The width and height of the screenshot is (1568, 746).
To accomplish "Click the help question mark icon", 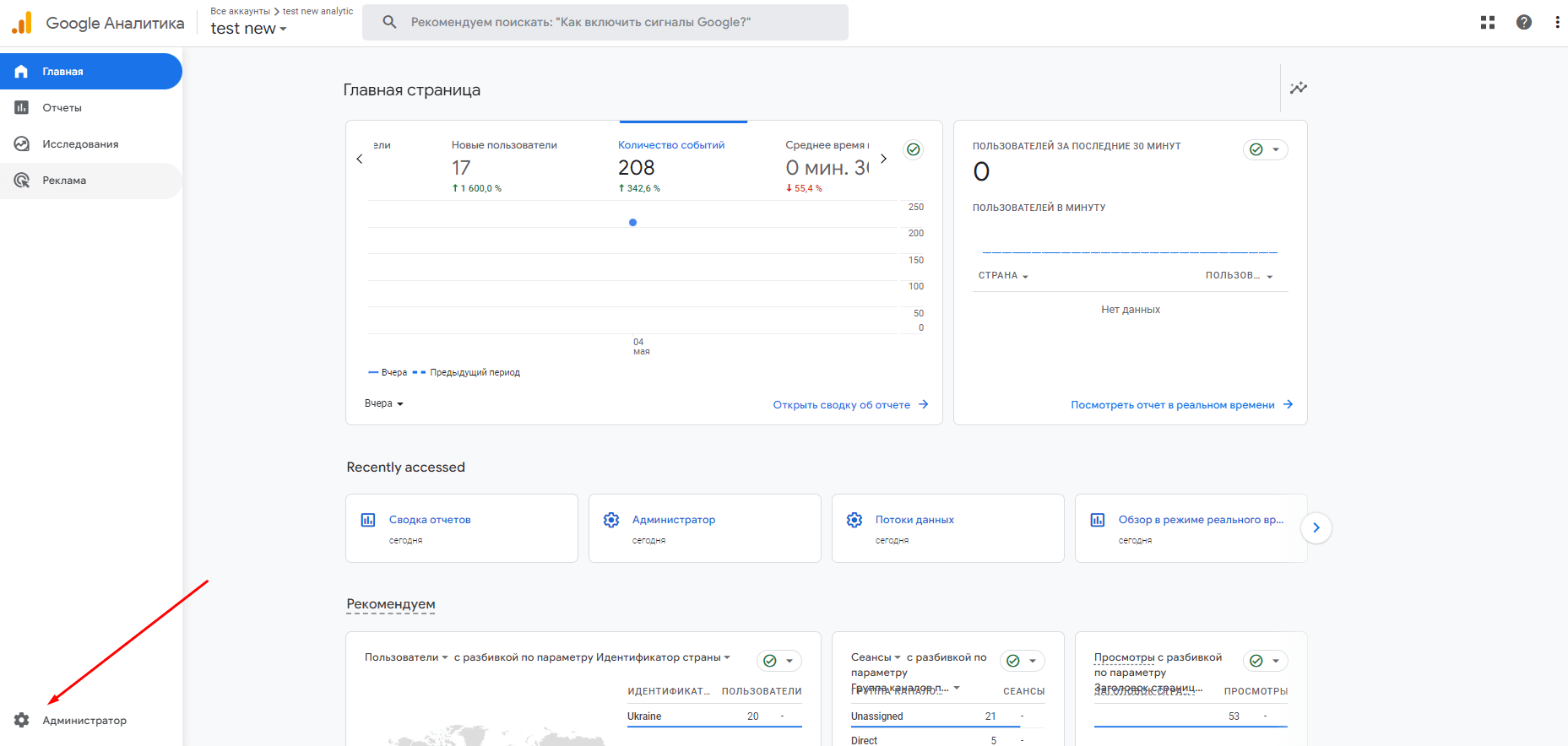I will click(x=1523, y=23).
